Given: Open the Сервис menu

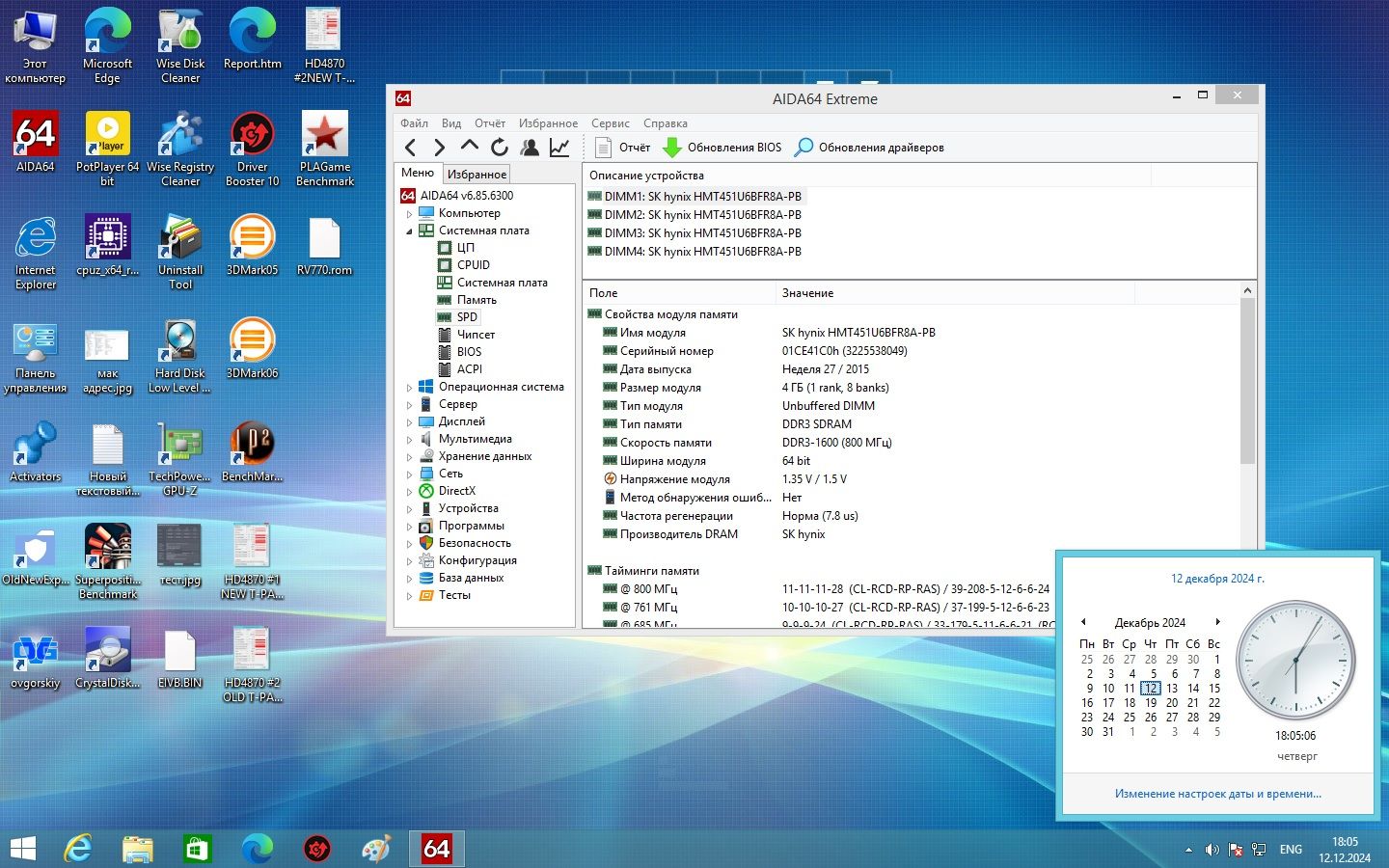Looking at the screenshot, I should coord(611,123).
